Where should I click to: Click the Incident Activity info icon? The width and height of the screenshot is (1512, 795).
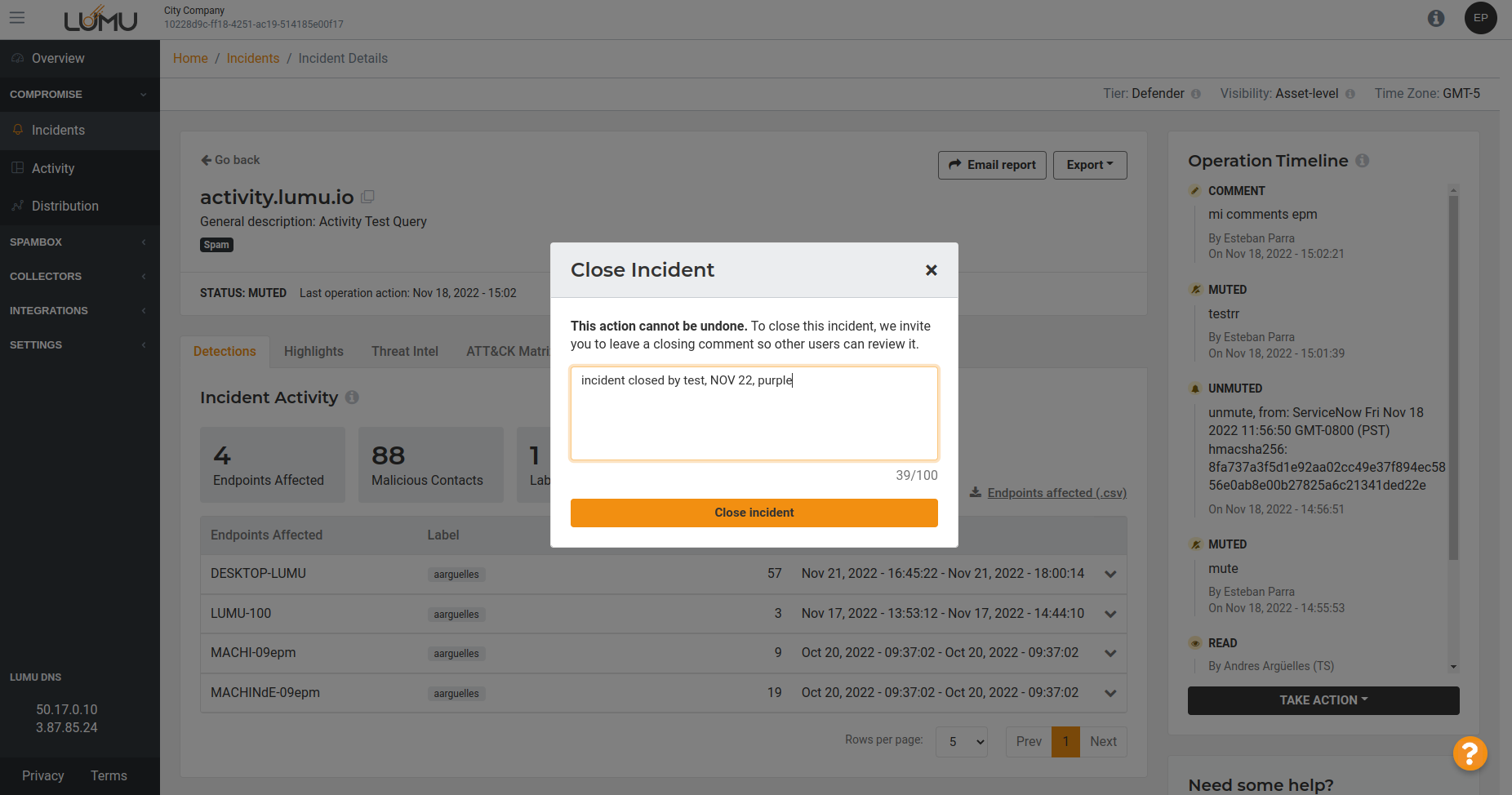(x=352, y=397)
